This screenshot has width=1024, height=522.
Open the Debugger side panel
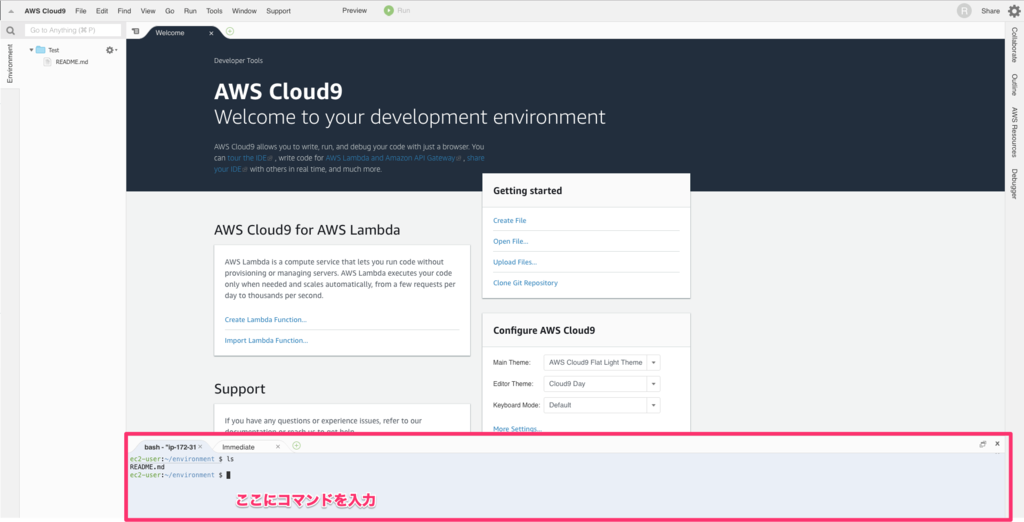pyautogui.click(x=1014, y=184)
